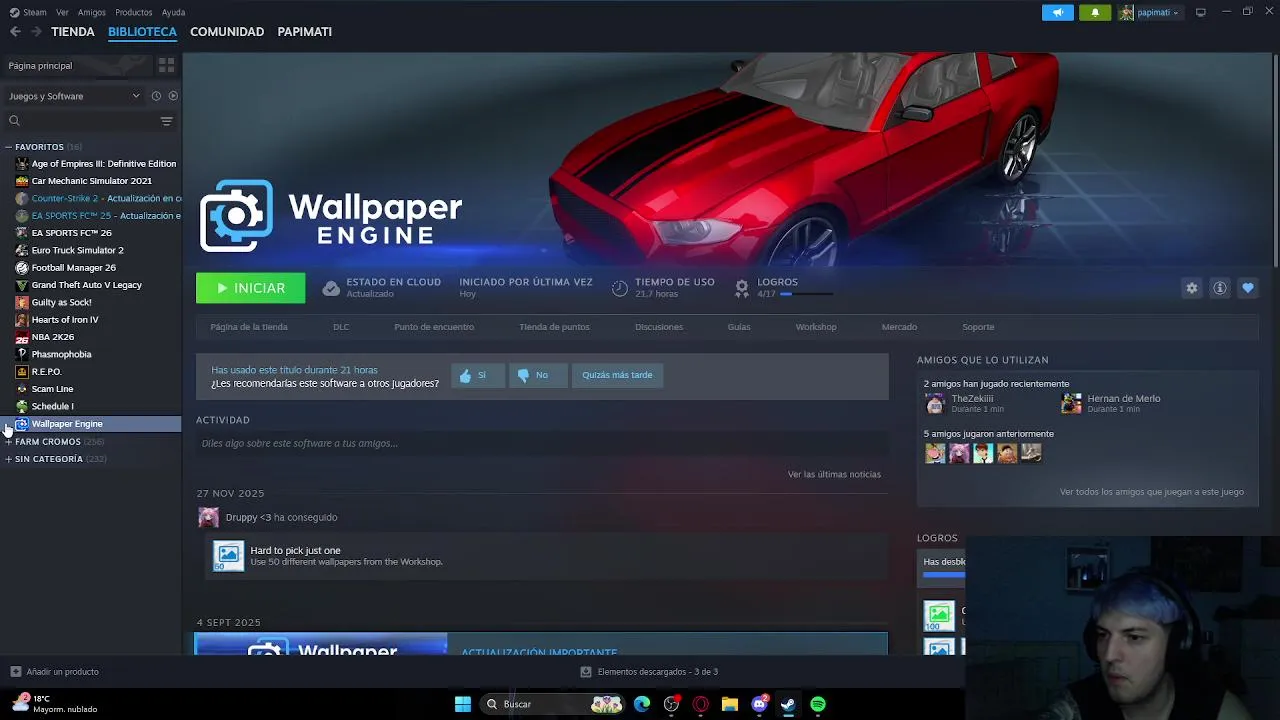
Task: Click the achievements progress bar
Action: 806,294
